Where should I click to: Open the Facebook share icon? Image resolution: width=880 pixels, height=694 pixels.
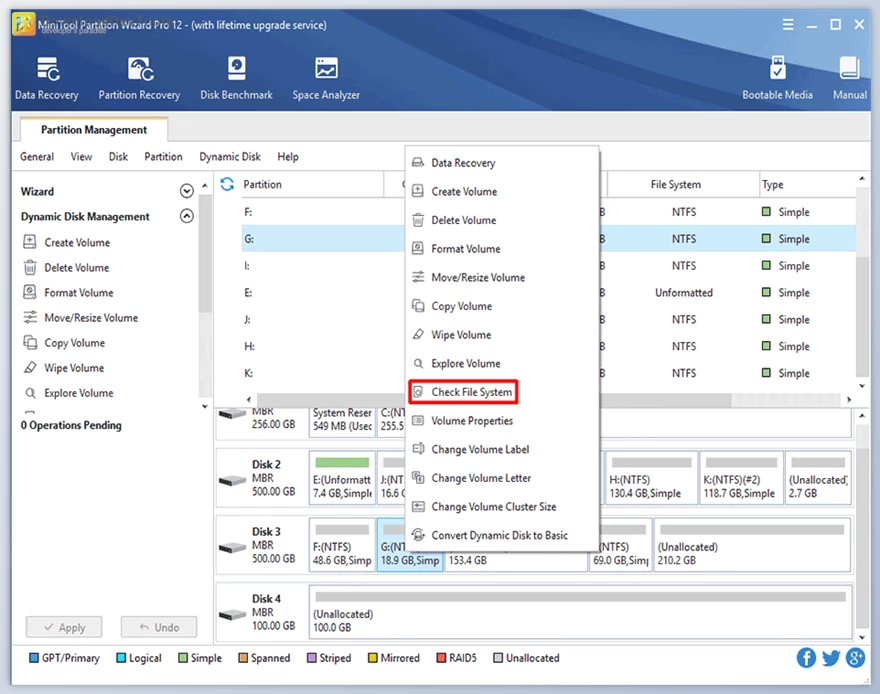click(806, 658)
